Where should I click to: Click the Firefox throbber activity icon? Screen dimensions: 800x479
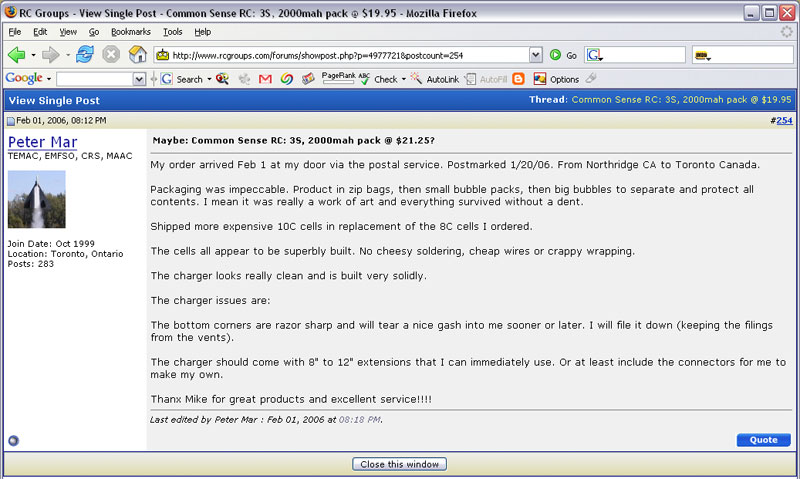pos(786,32)
